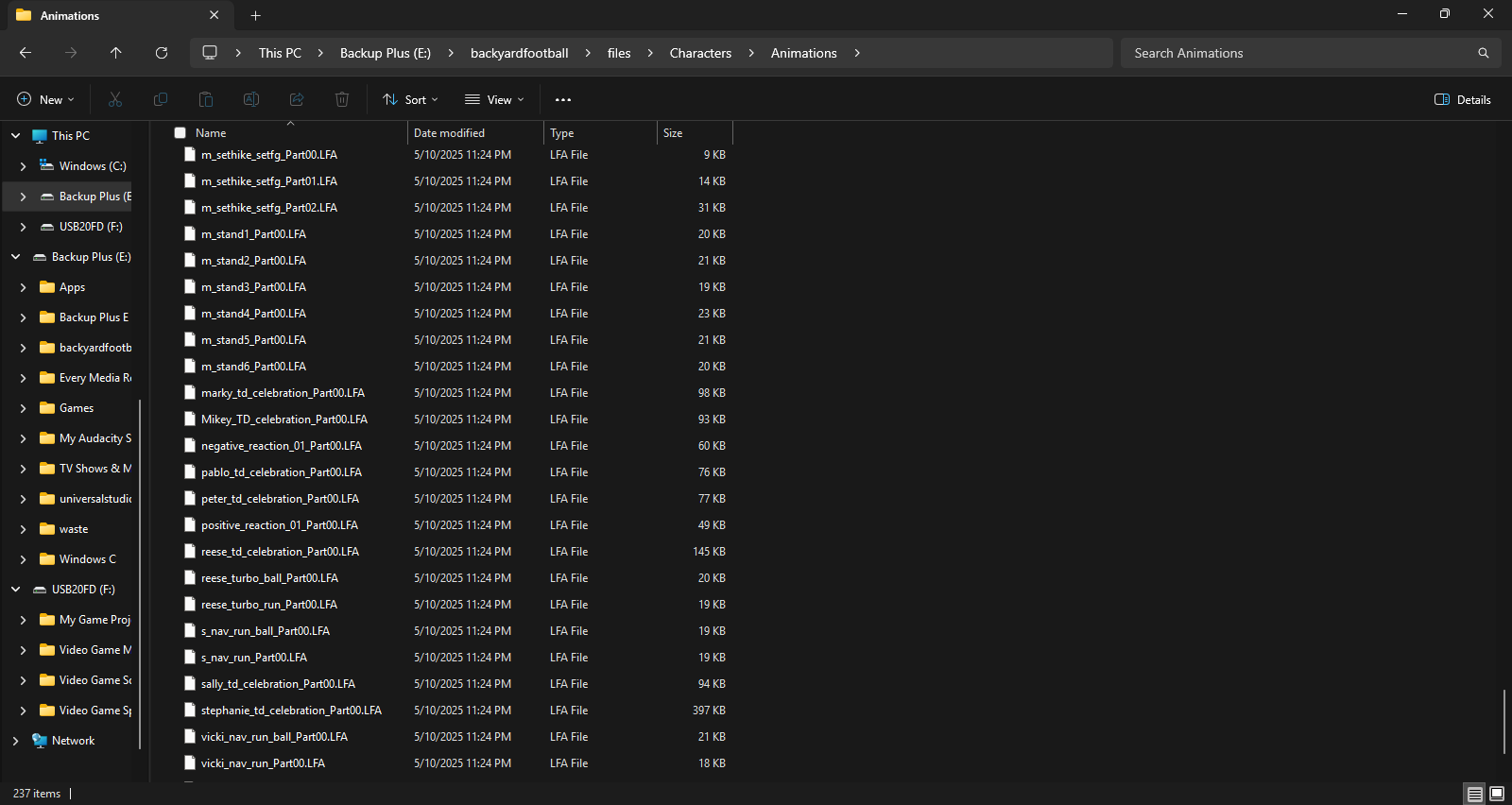Go up one folder level

pos(116,53)
